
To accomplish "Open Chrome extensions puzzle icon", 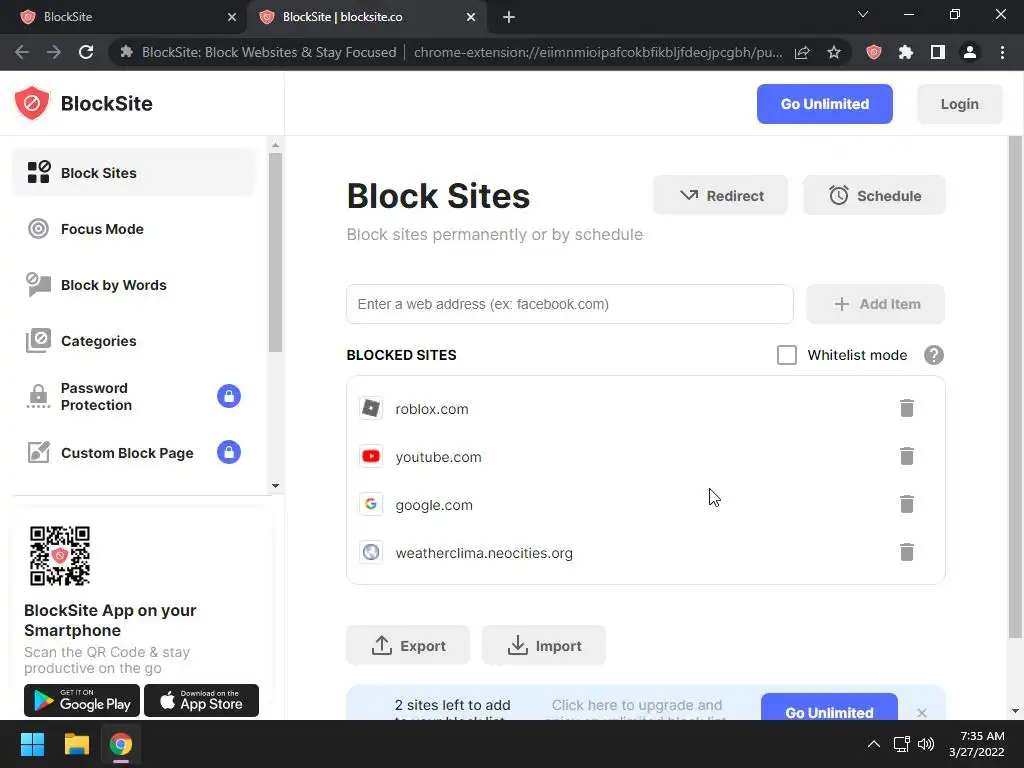I will pyautogui.click(x=905, y=52).
